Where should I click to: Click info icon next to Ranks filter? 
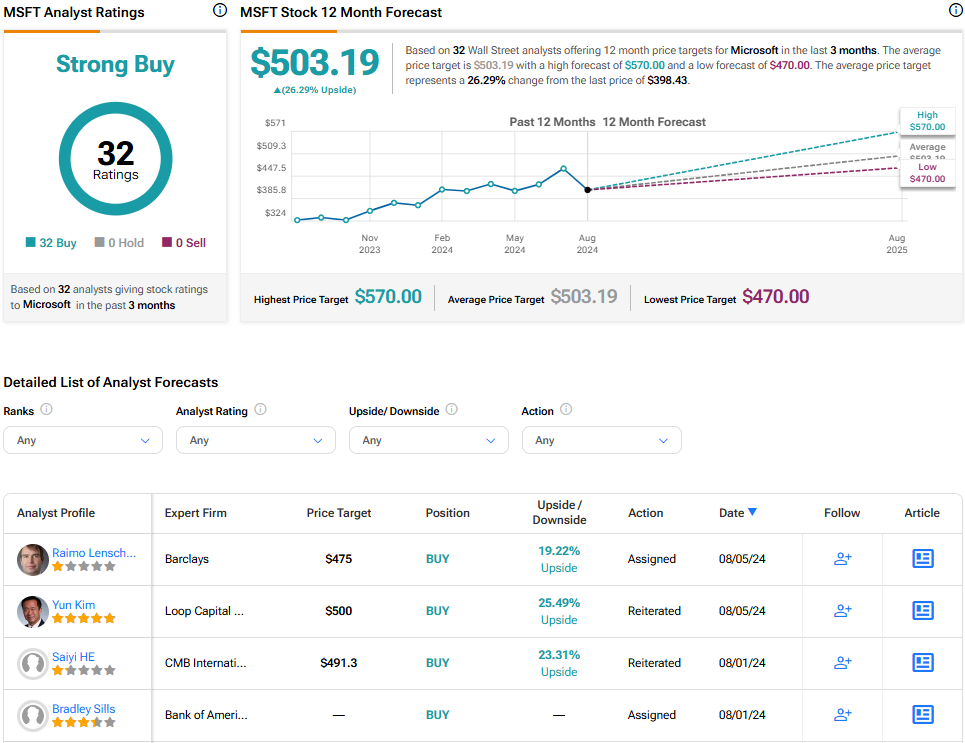click(46, 410)
